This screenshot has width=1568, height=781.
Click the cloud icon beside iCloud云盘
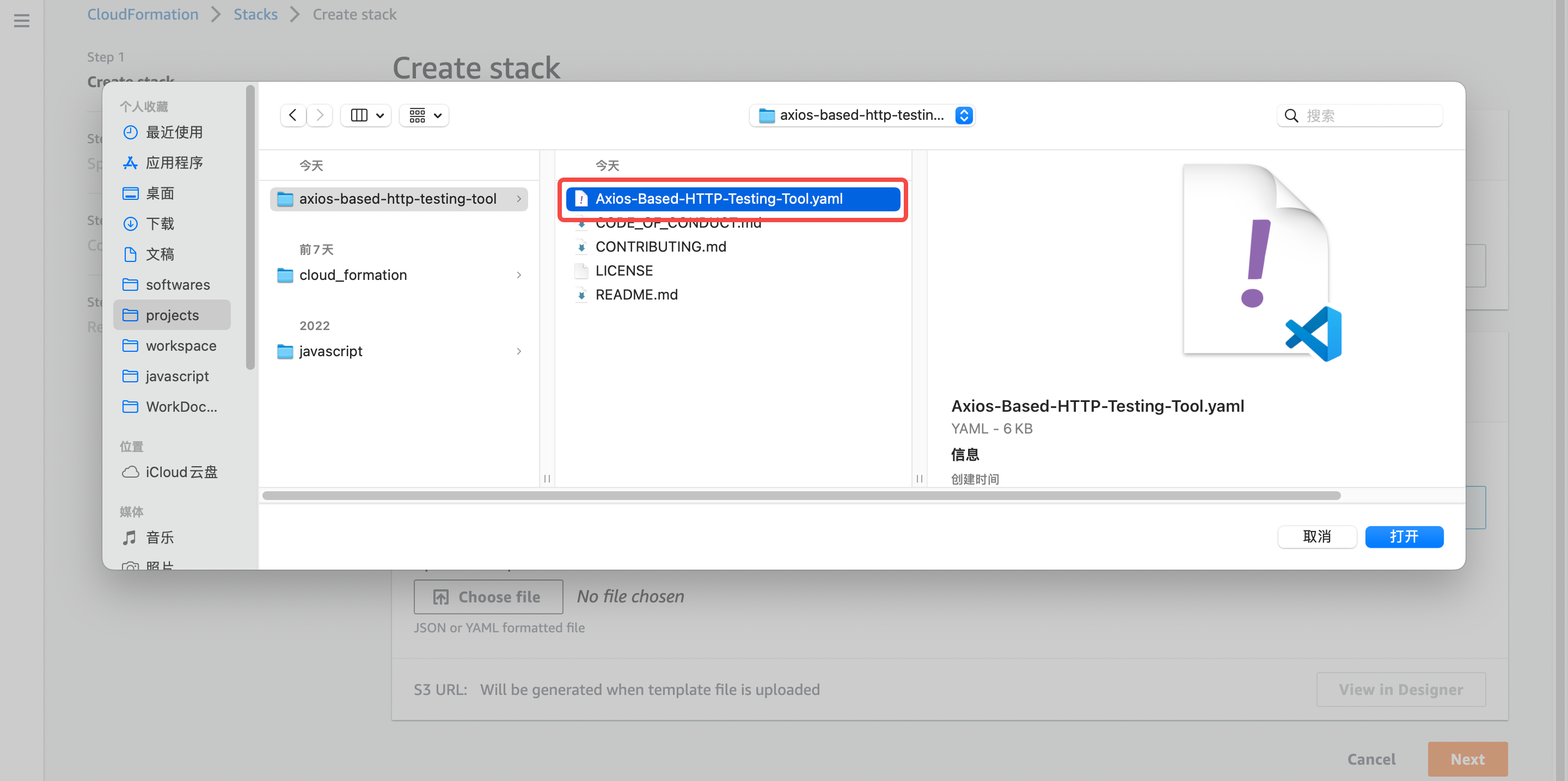pos(130,472)
